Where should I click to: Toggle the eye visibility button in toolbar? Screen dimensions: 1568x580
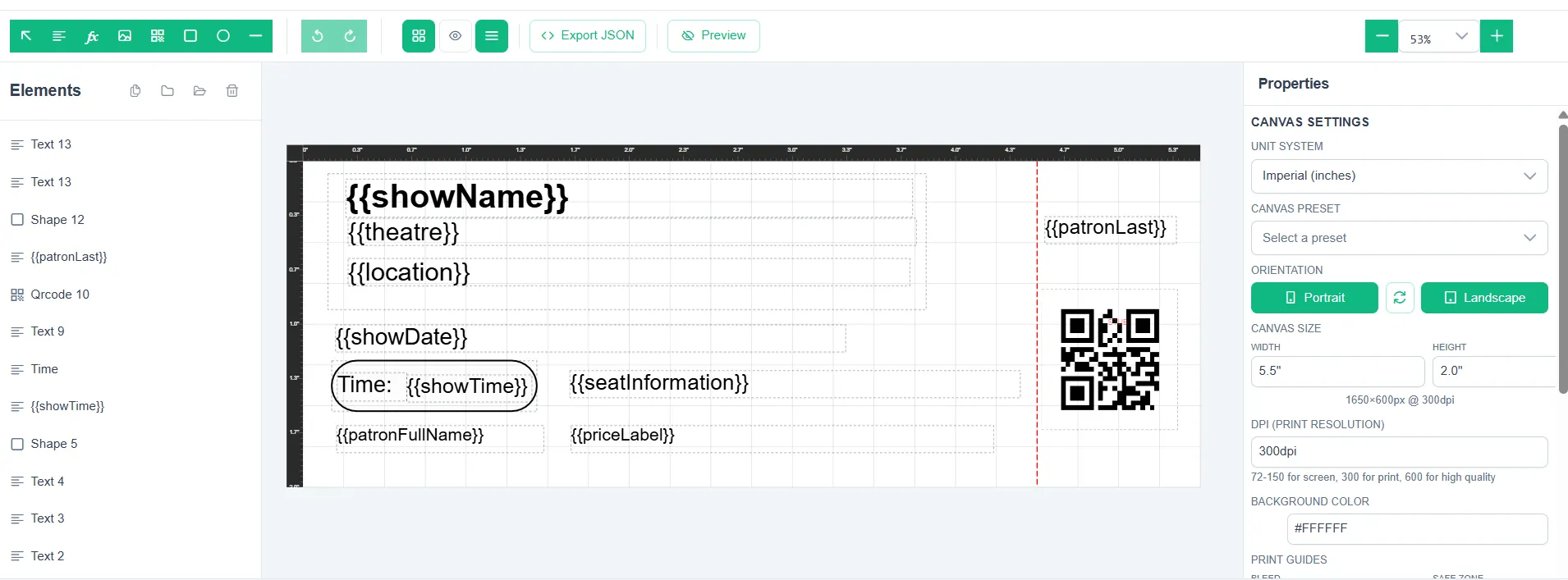click(x=456, y=36)
